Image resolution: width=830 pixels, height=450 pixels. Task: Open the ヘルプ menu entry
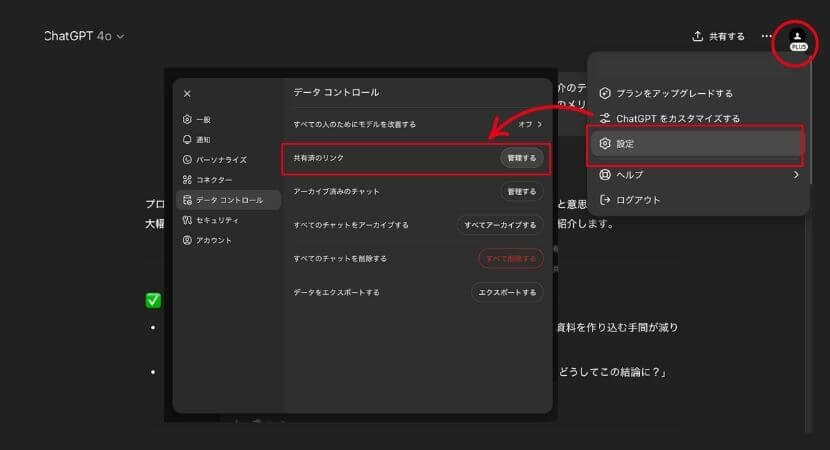pyautogui.click(x=699, y=175)
